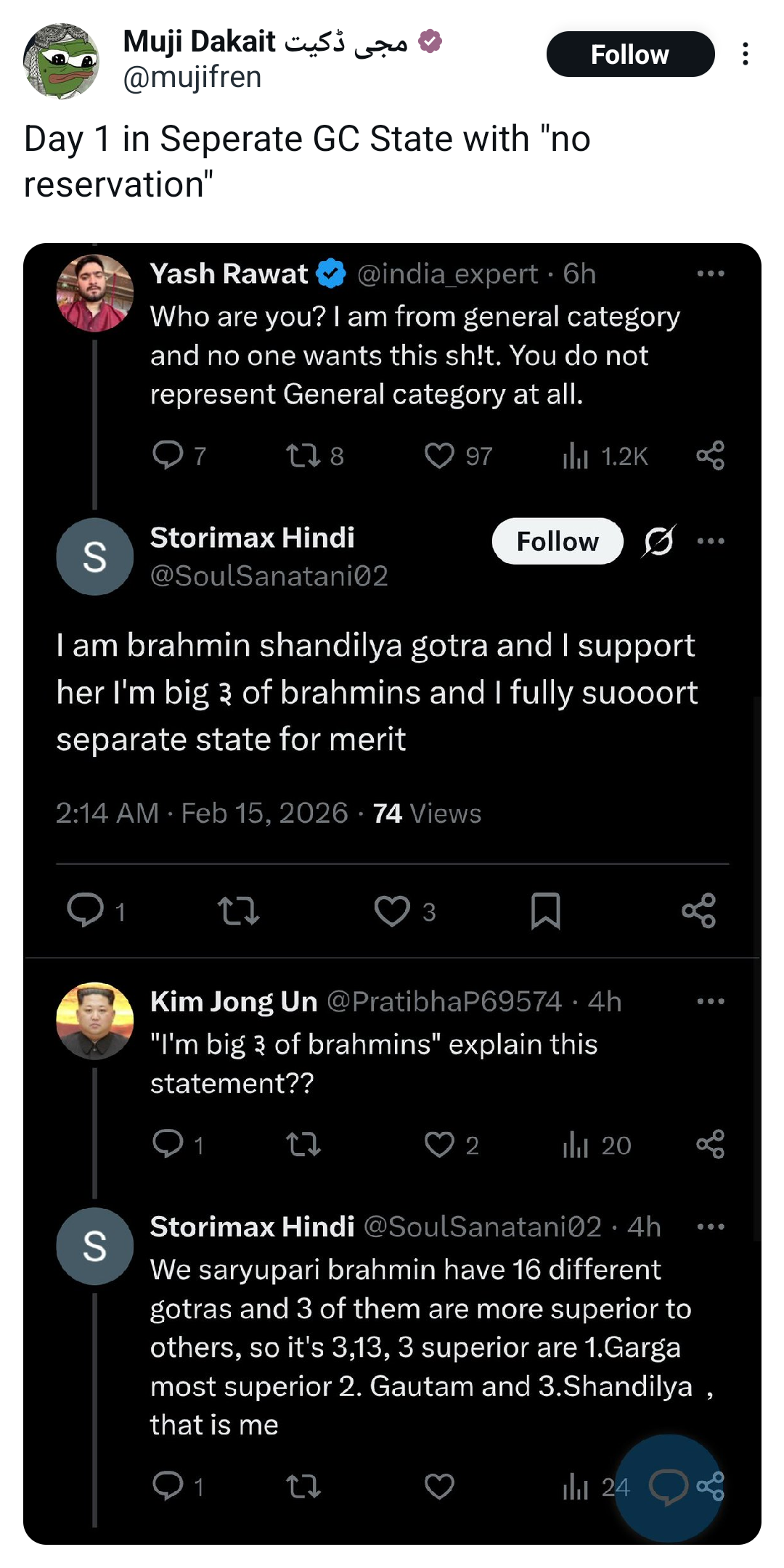
Task: Open Kim Jong Un's profile avatar
Action: coord(95,1021)
